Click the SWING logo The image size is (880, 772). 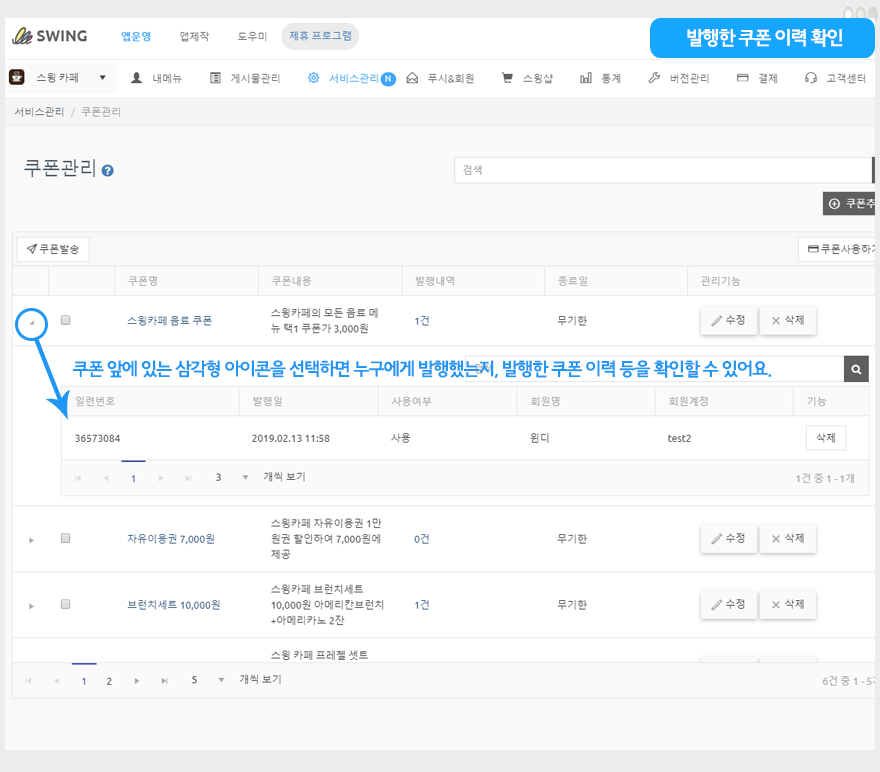pos(50,36)
